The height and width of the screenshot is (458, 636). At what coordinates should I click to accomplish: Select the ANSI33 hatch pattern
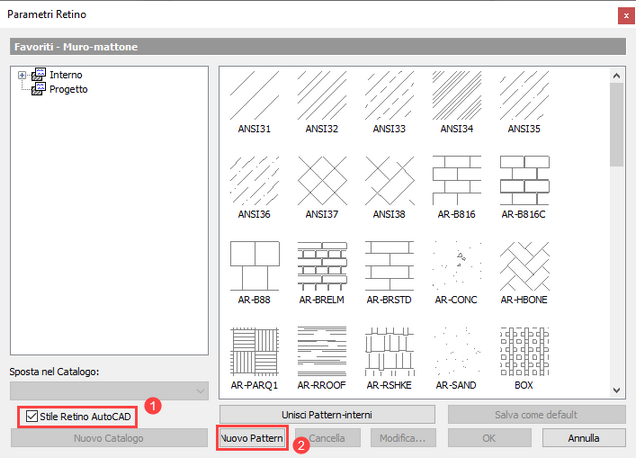coord(389,102)
